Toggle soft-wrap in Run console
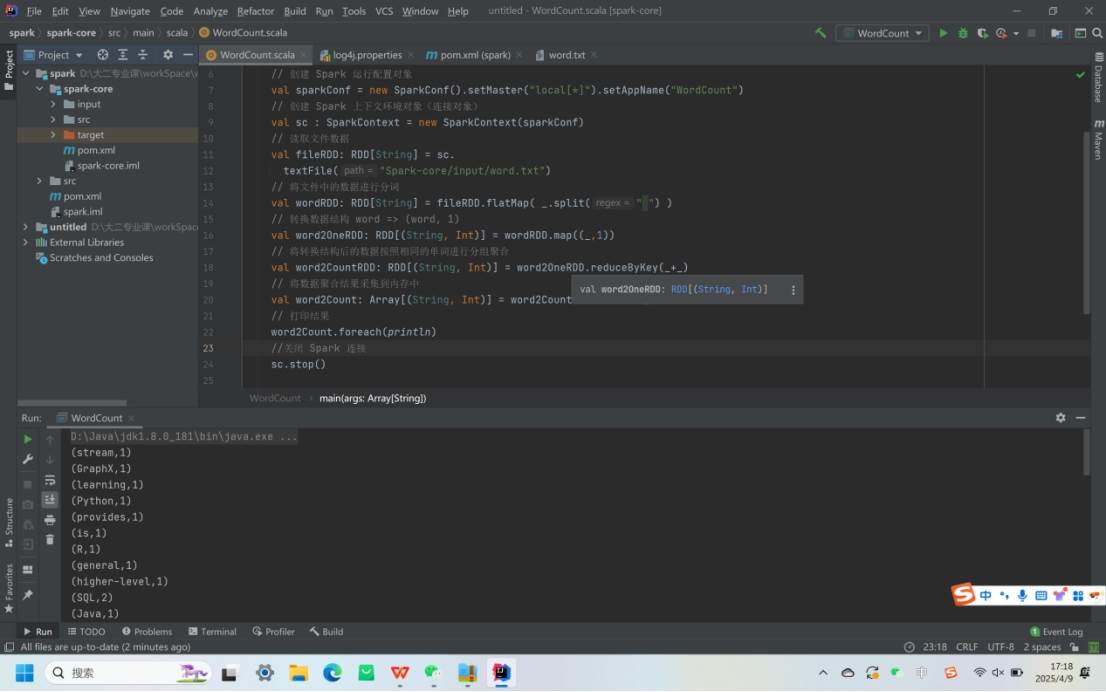 click(50, 480)
